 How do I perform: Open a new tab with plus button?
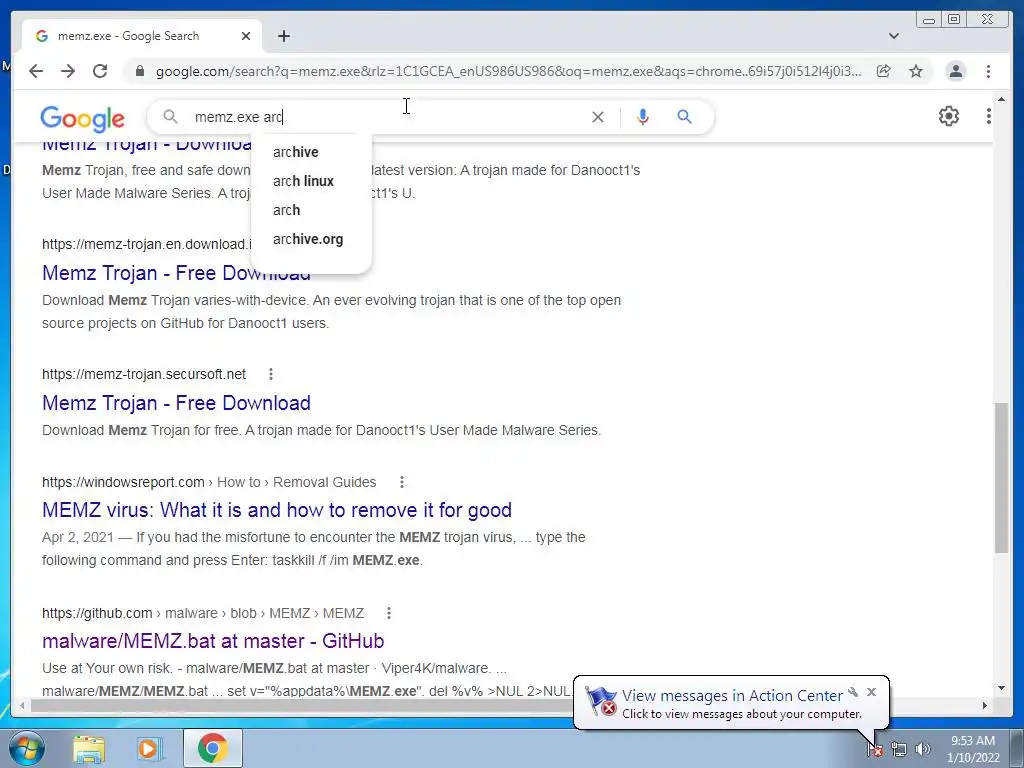[283, 36]
